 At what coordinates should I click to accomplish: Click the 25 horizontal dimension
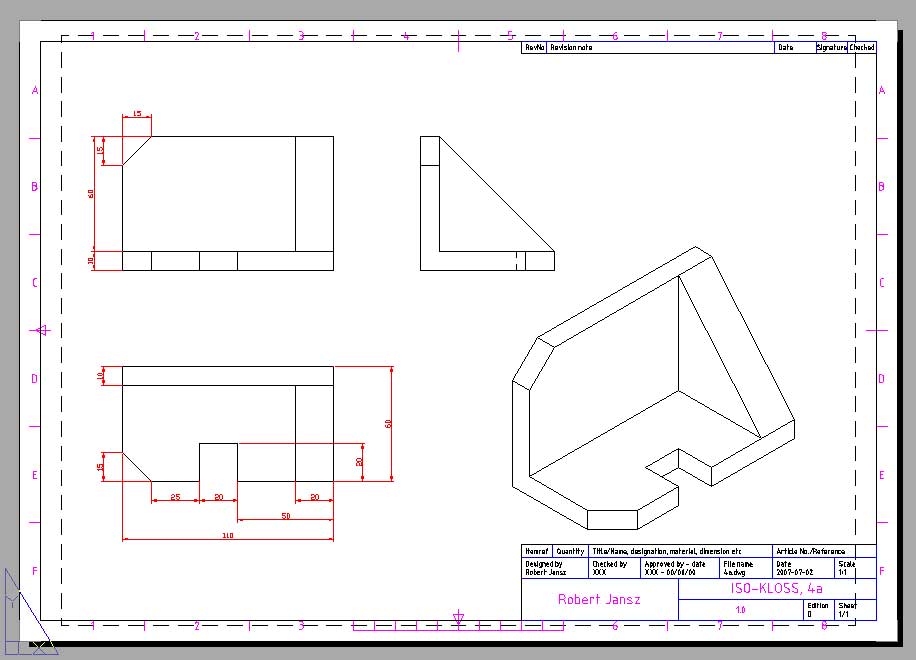pos(175,497)
